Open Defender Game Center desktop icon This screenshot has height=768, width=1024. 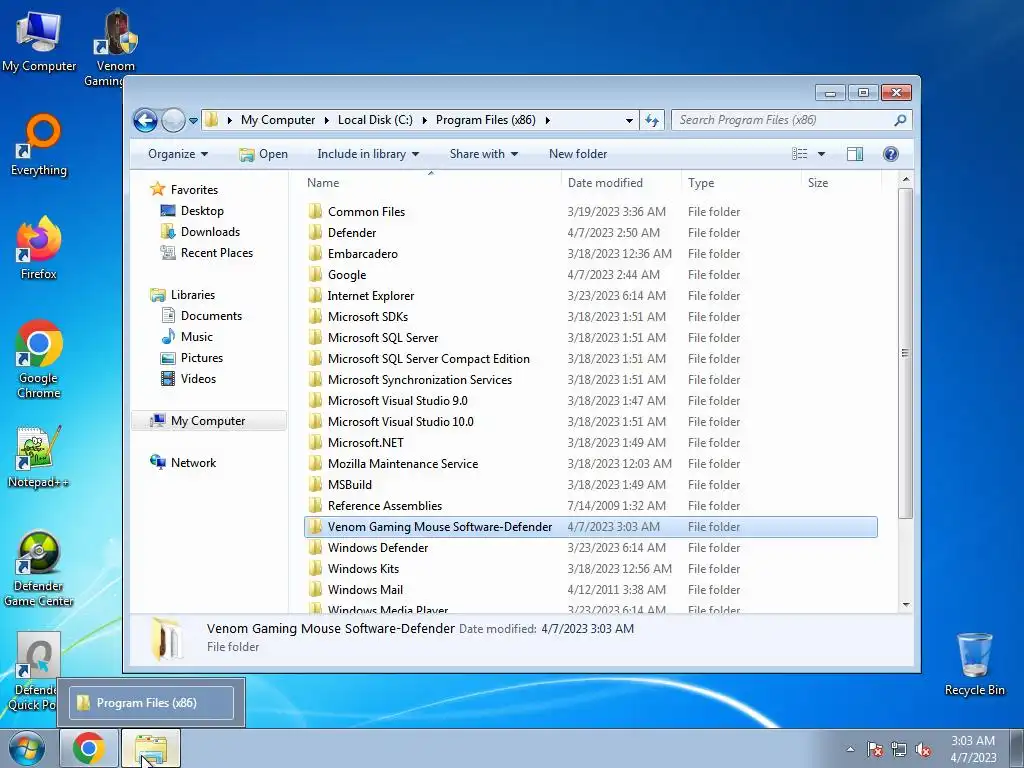[x=39, y=568]
